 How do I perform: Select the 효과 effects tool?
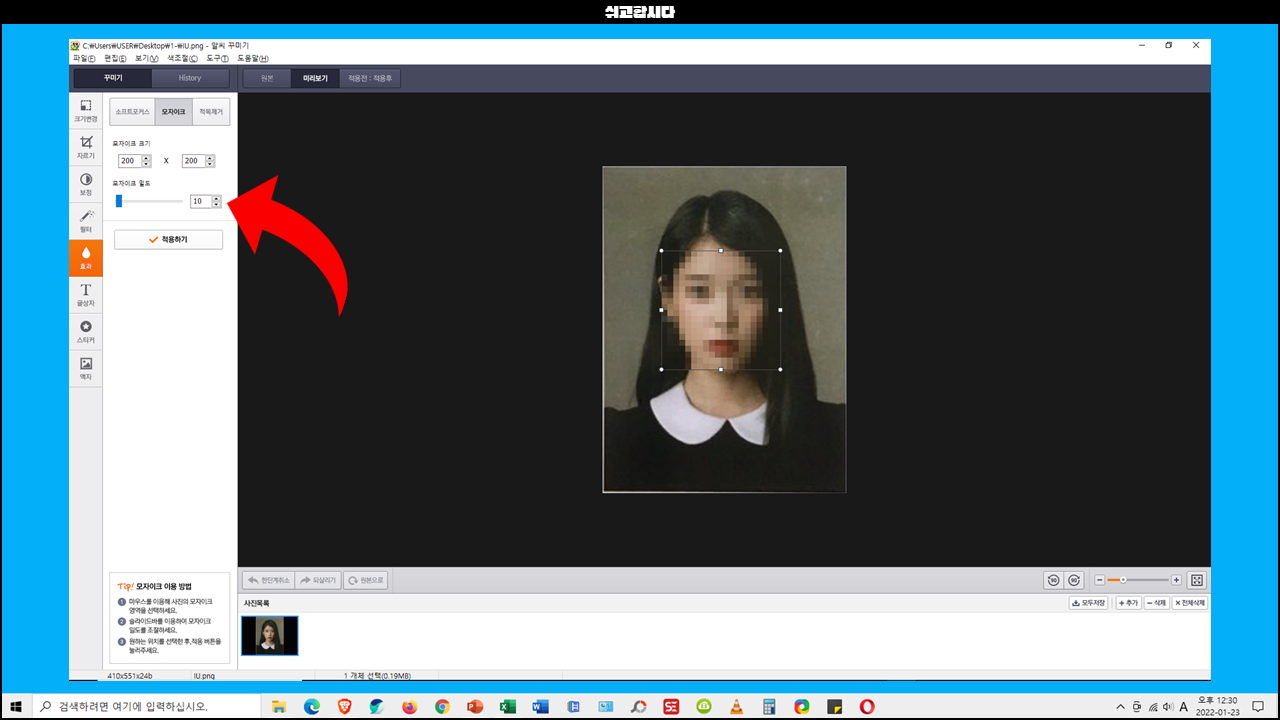point(86,258)
